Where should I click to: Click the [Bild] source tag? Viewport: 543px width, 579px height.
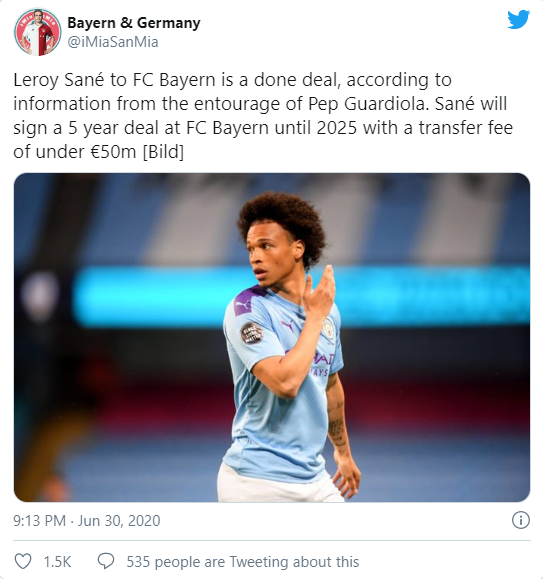click(x=163, y=152)
